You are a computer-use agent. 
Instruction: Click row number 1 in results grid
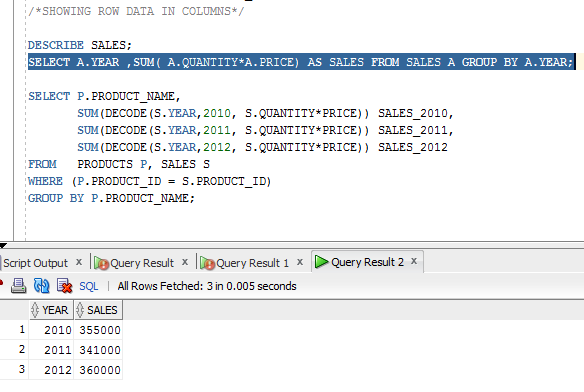22,330
